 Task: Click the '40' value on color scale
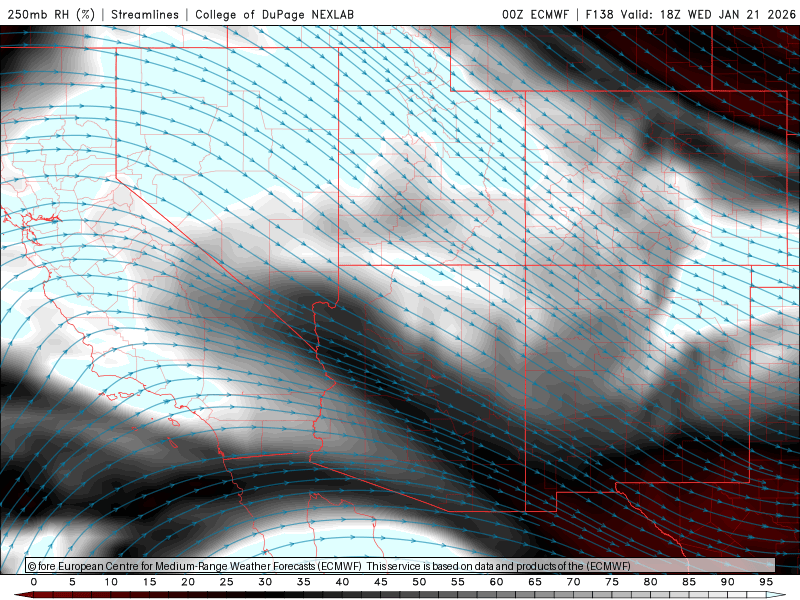coord(342,582)
